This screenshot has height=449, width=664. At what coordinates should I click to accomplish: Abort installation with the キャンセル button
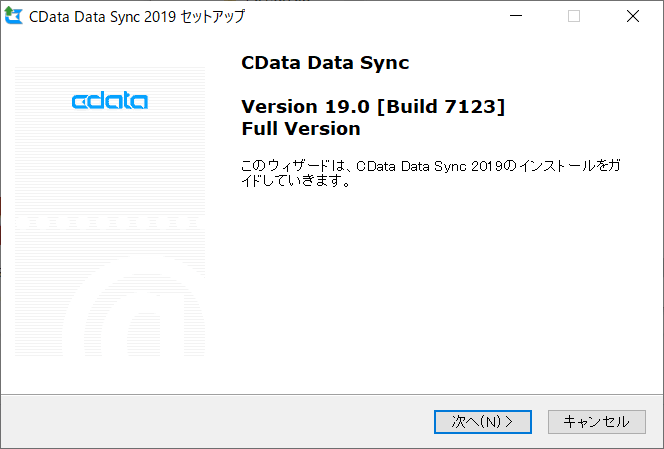[597, 422]
